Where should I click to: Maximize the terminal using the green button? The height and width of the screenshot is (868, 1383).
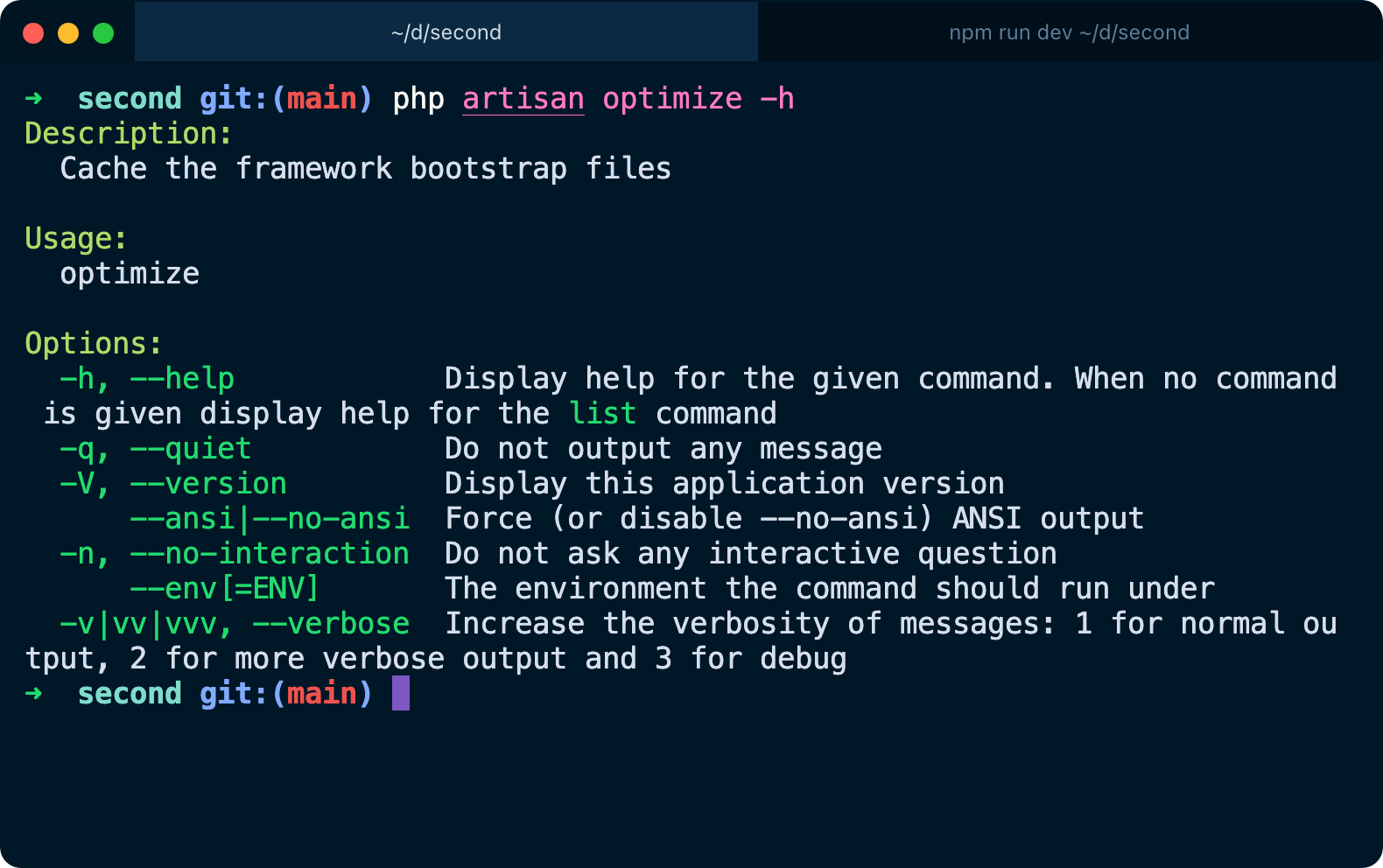click(x=103, y=33)
